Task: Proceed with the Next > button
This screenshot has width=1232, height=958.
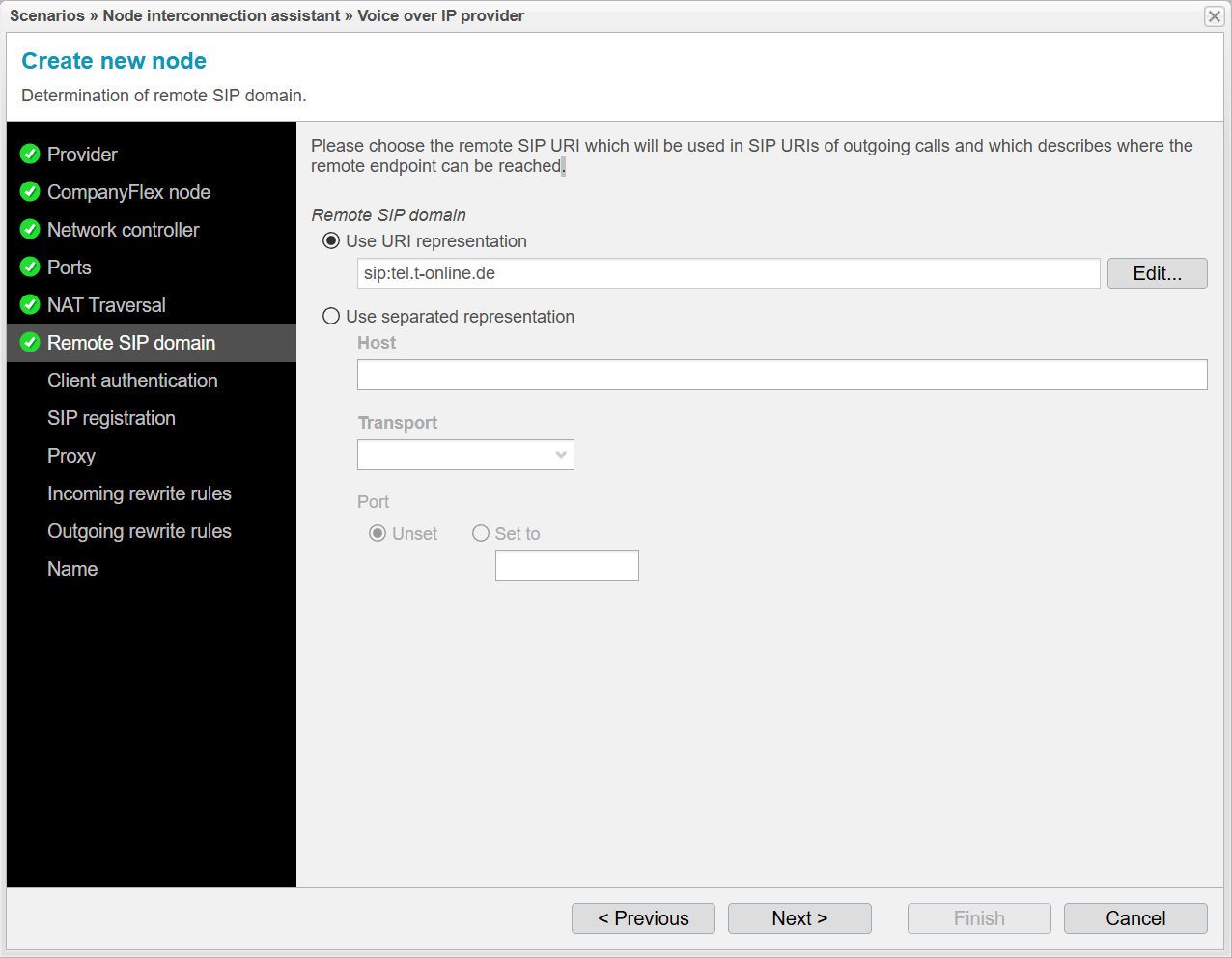Action: 799,918
